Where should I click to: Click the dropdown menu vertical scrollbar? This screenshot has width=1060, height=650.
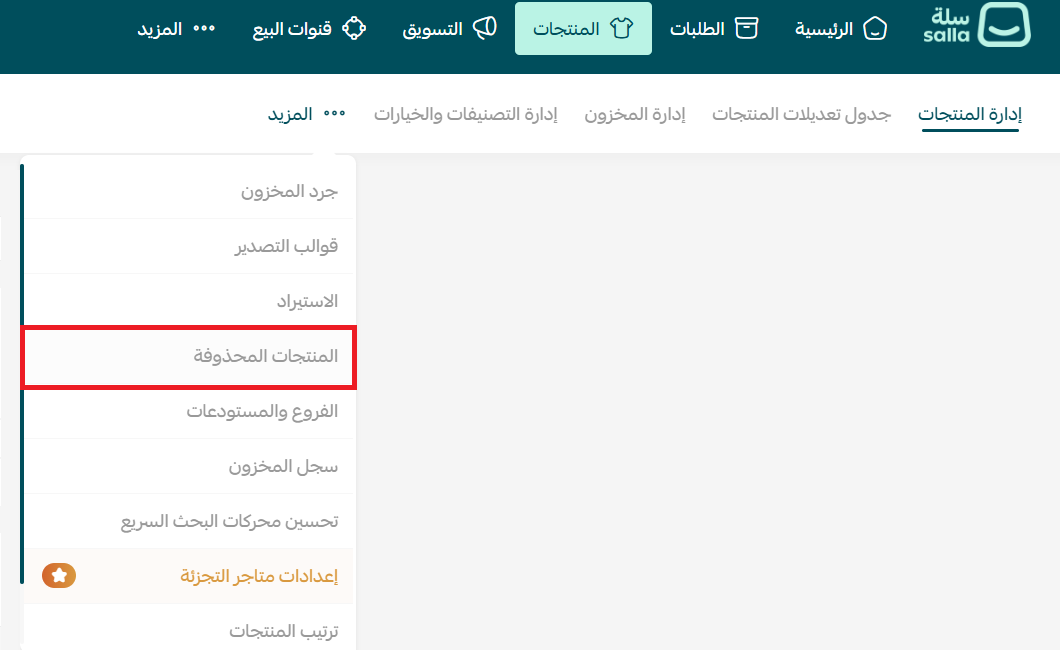tap(22, 374)
